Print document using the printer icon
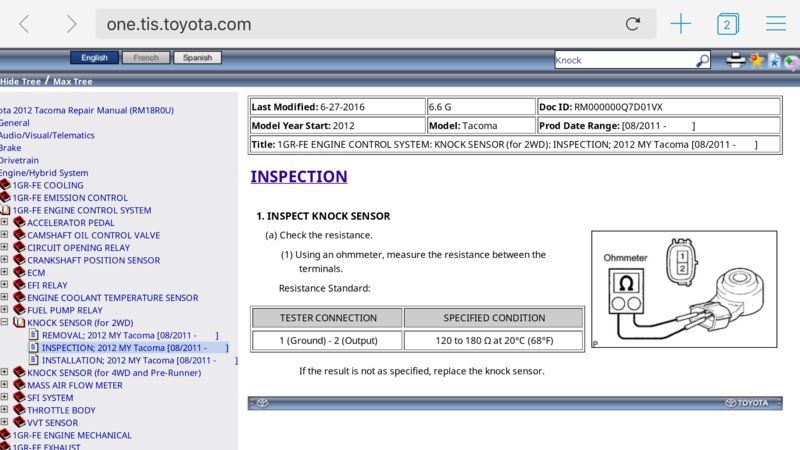Image resolution: width=800 pixels, height=450 pixels. point(735,60)
